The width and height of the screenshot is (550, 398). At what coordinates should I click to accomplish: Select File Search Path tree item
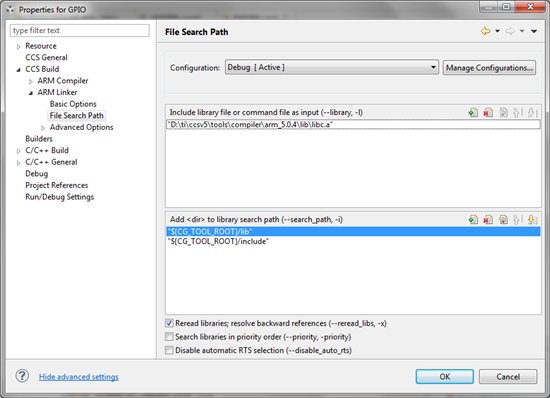point(76,115)
